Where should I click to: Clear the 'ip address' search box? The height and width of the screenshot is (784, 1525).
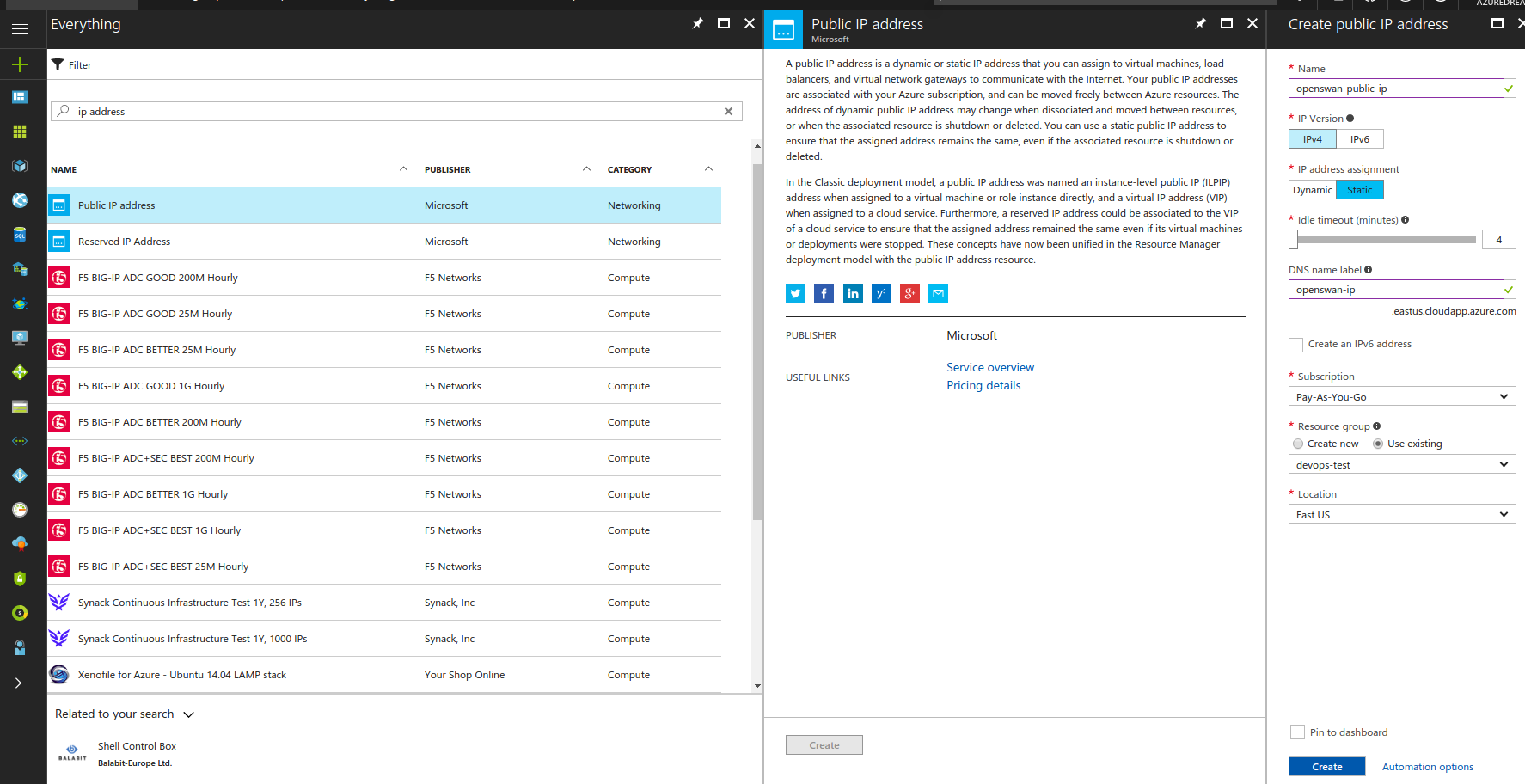coord(728,112)
